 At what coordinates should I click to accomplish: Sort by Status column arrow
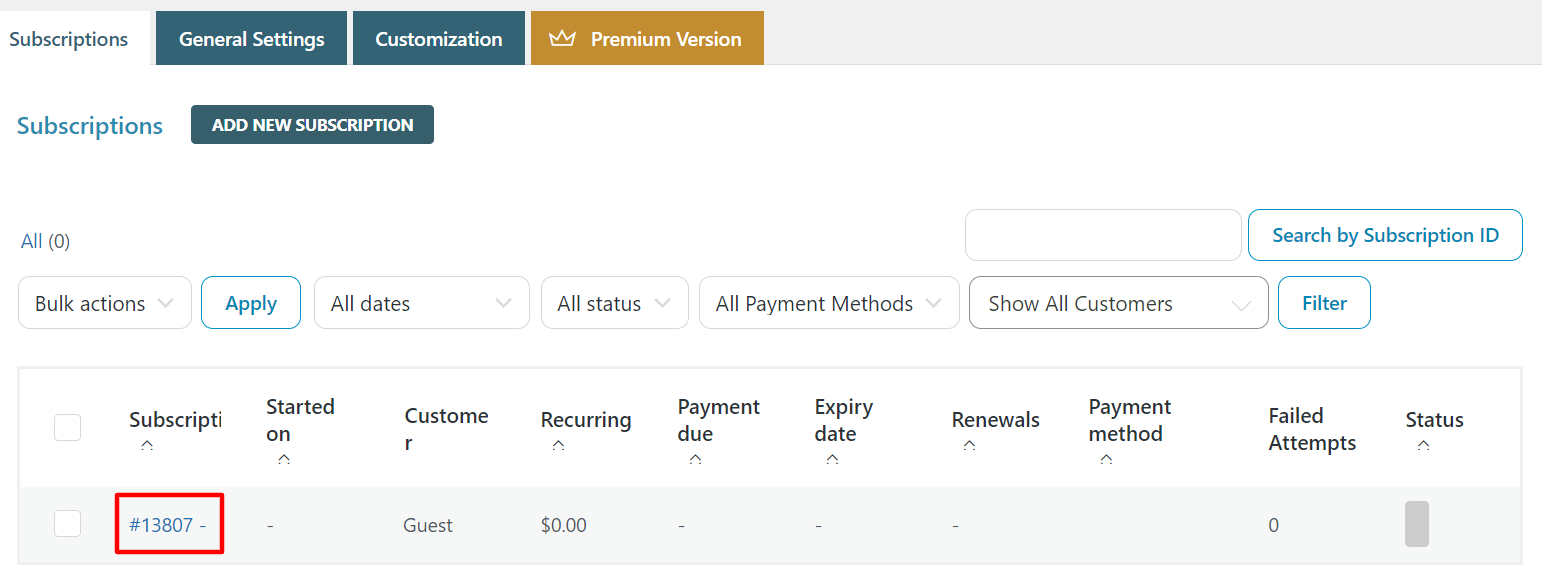[x=1423, y=446]
